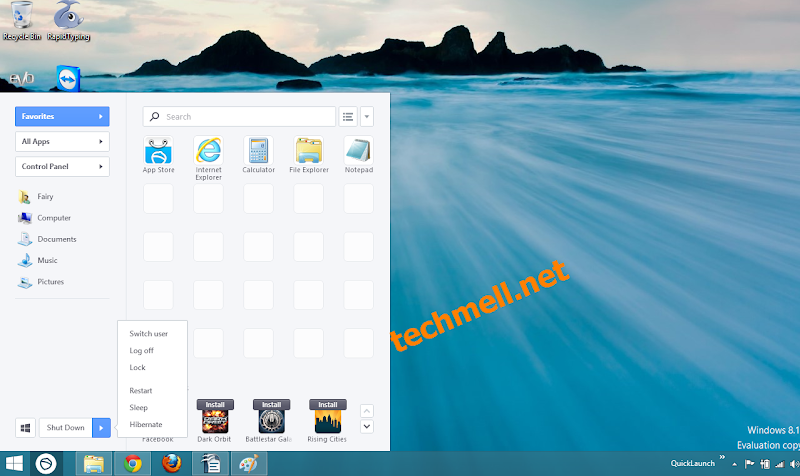Launch Google Chrome from the taskbar
800x476 pixels.
point(133,464)
